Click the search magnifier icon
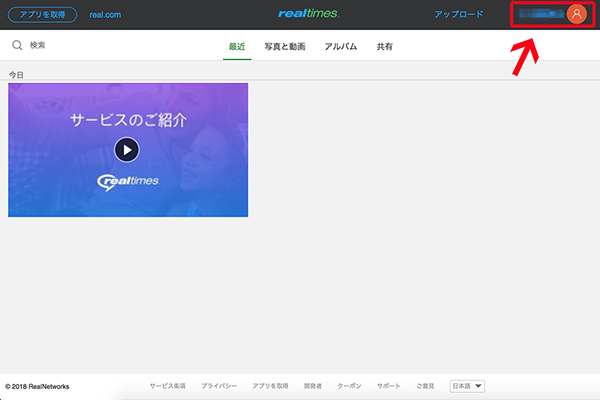600x400 pixels. 17,45
